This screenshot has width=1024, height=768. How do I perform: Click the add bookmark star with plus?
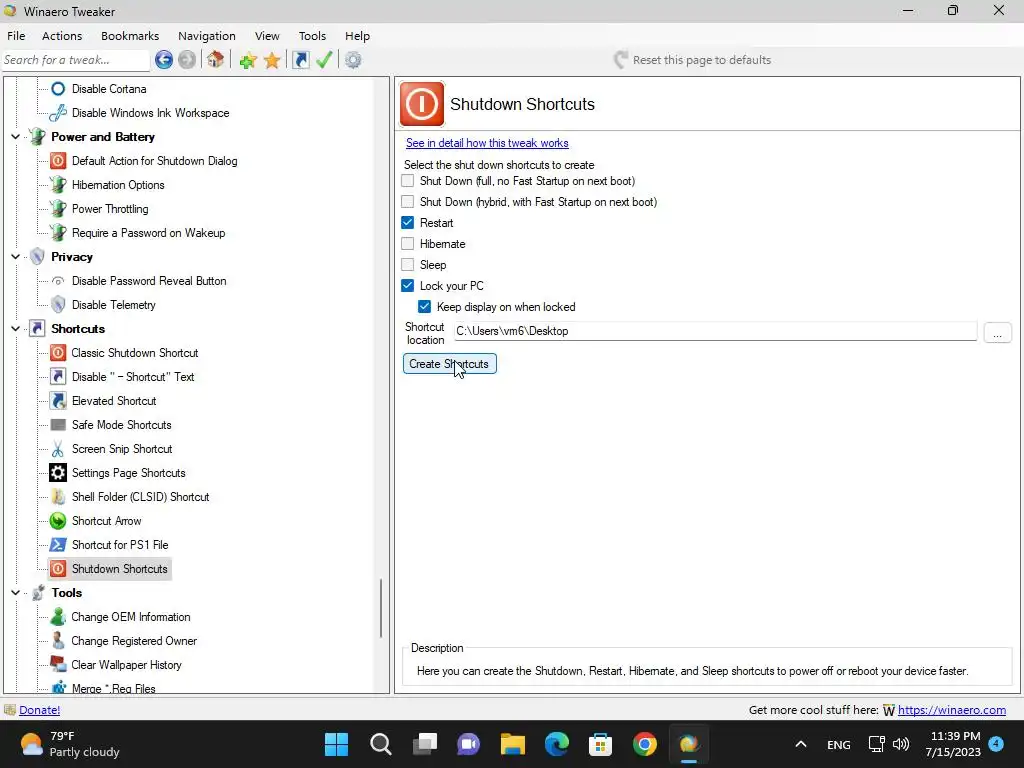248,61
